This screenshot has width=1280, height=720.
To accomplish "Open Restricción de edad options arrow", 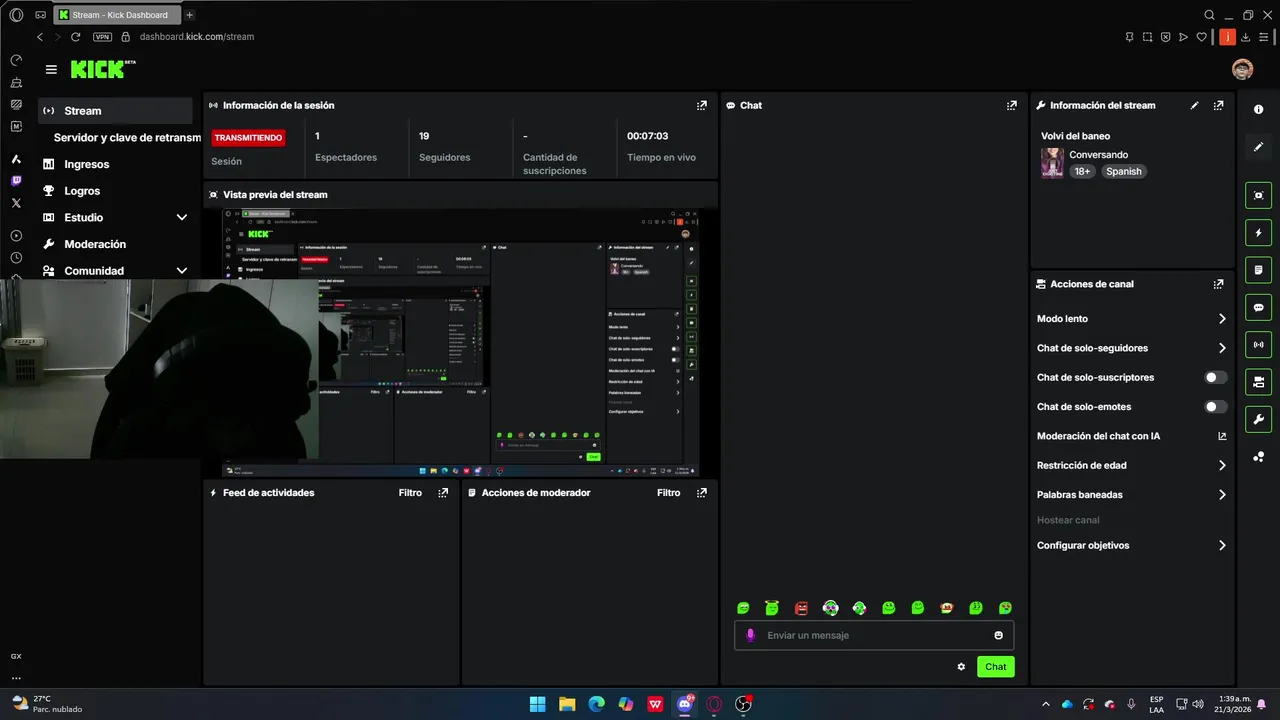I will pyautogui.click(x=1221, y=465).
